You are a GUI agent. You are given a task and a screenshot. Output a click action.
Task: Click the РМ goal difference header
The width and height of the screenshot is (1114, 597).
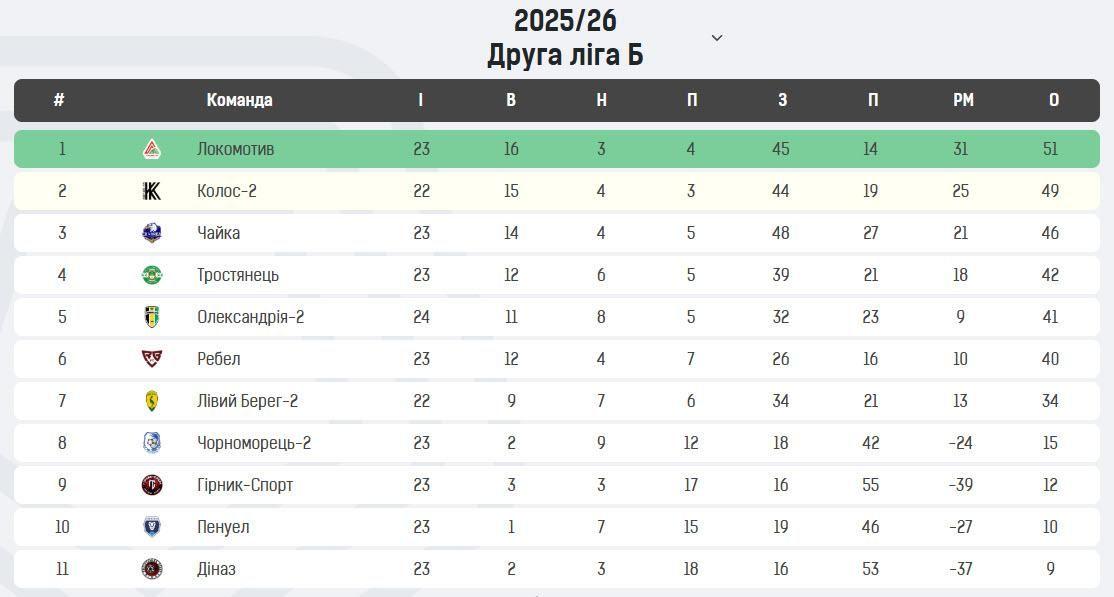tap(963, 100)
